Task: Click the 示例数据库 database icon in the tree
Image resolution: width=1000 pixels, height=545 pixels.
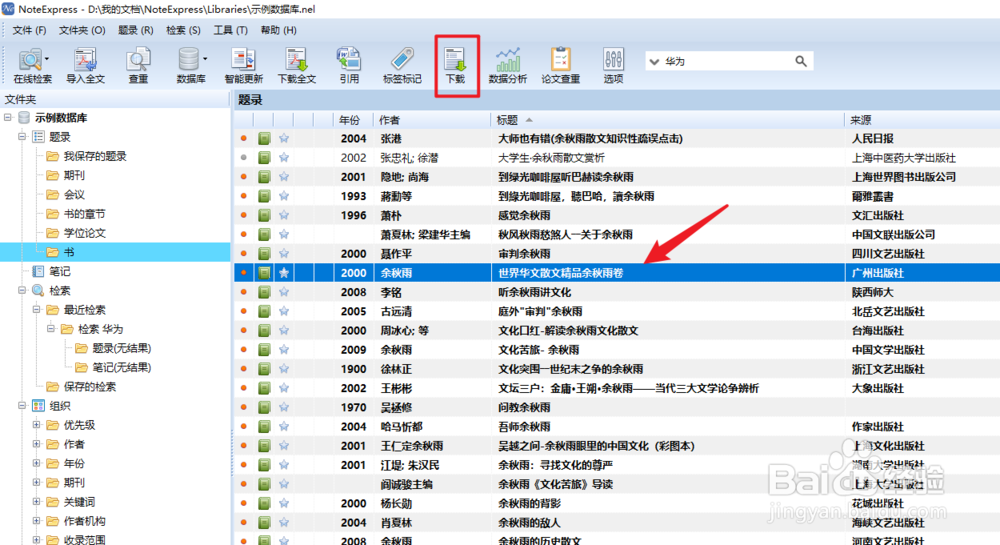Action: point(24,117)
